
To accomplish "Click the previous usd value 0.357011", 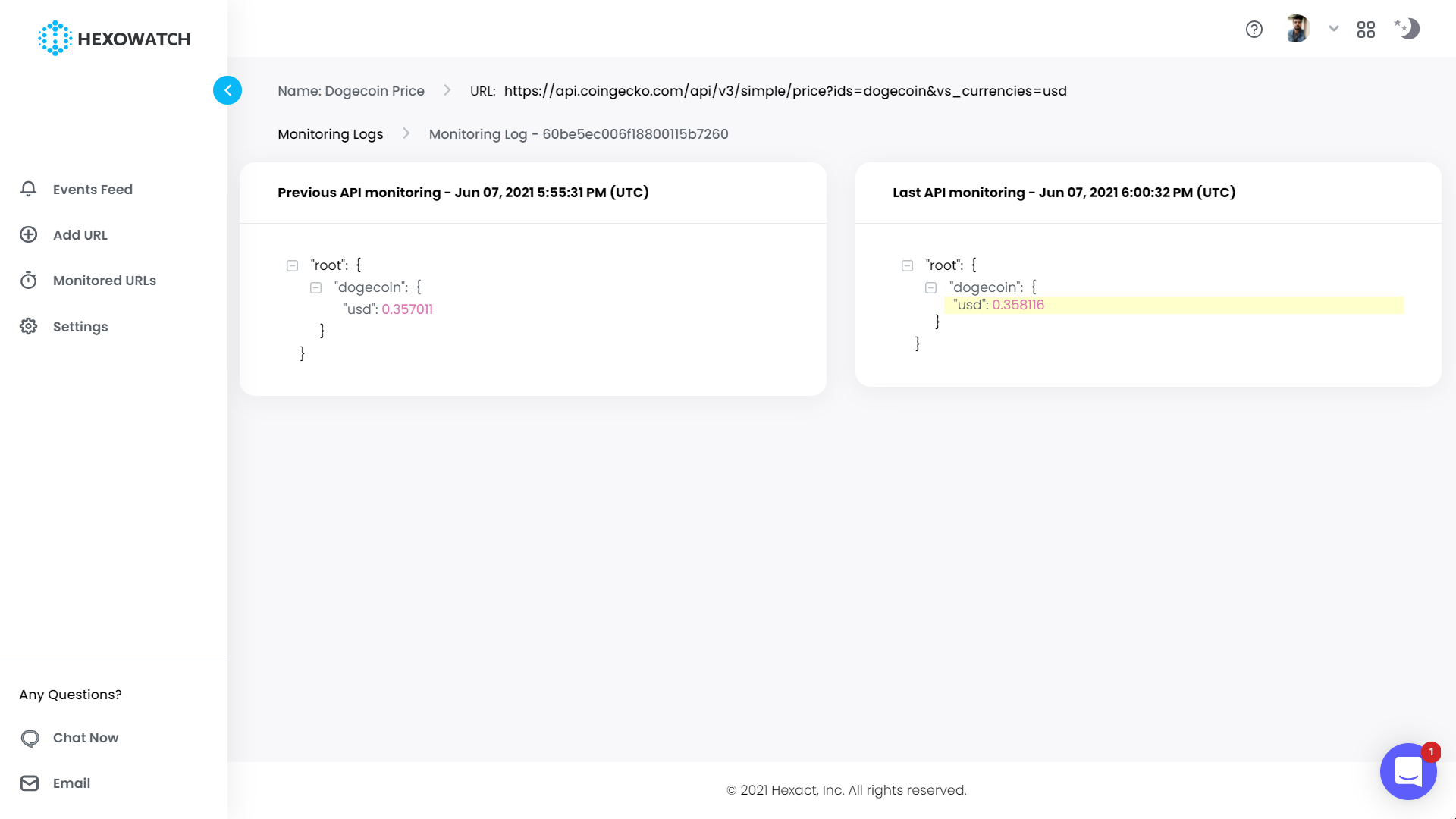I will [407, 309].
